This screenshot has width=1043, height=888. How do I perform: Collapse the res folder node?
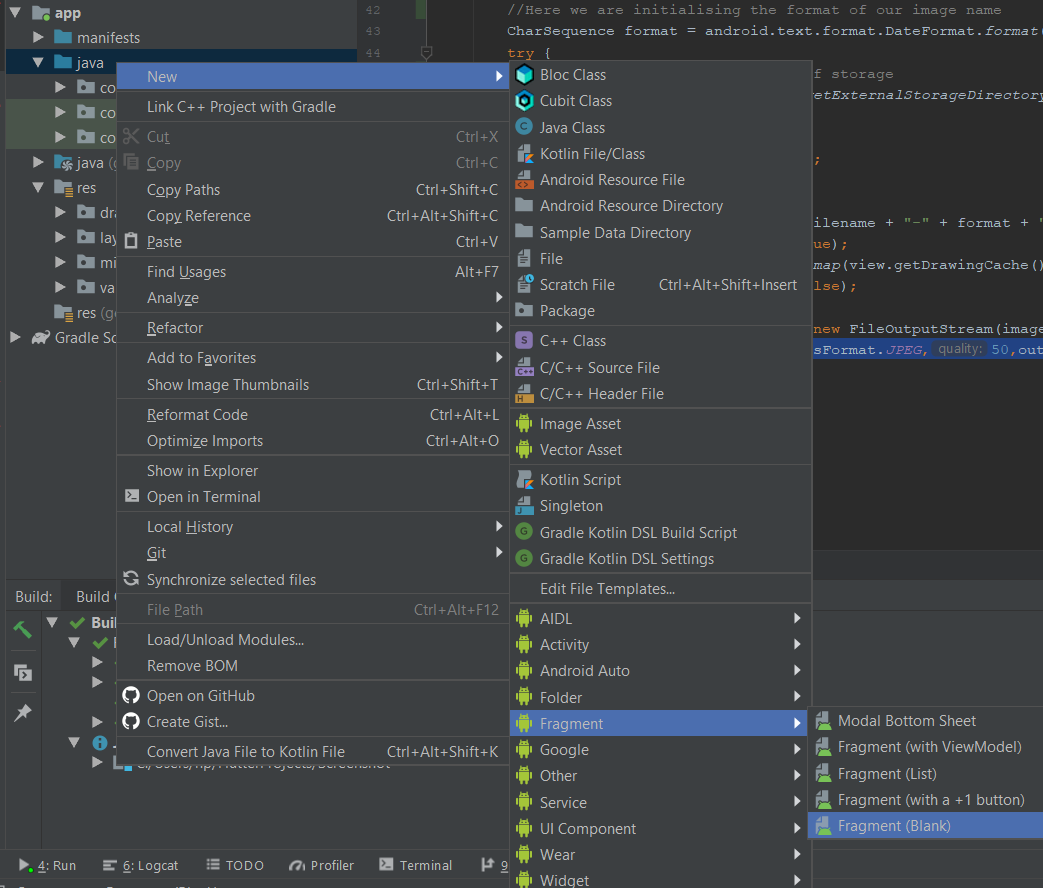pos(39,188)
